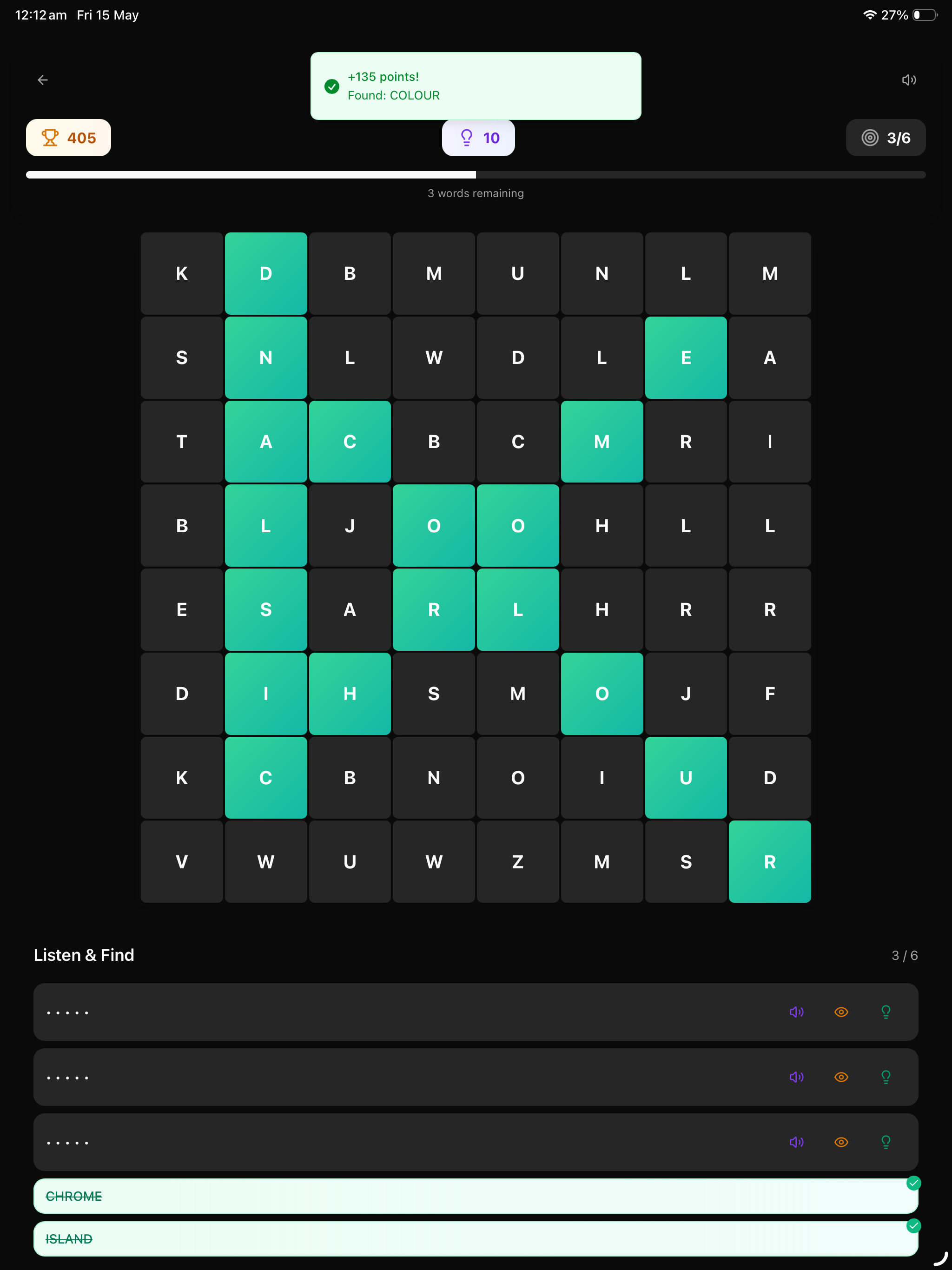Dismiss the +135 points COLOUR notification
The height and width of the screenshot is (1270, 952).
tap(476, 86)
